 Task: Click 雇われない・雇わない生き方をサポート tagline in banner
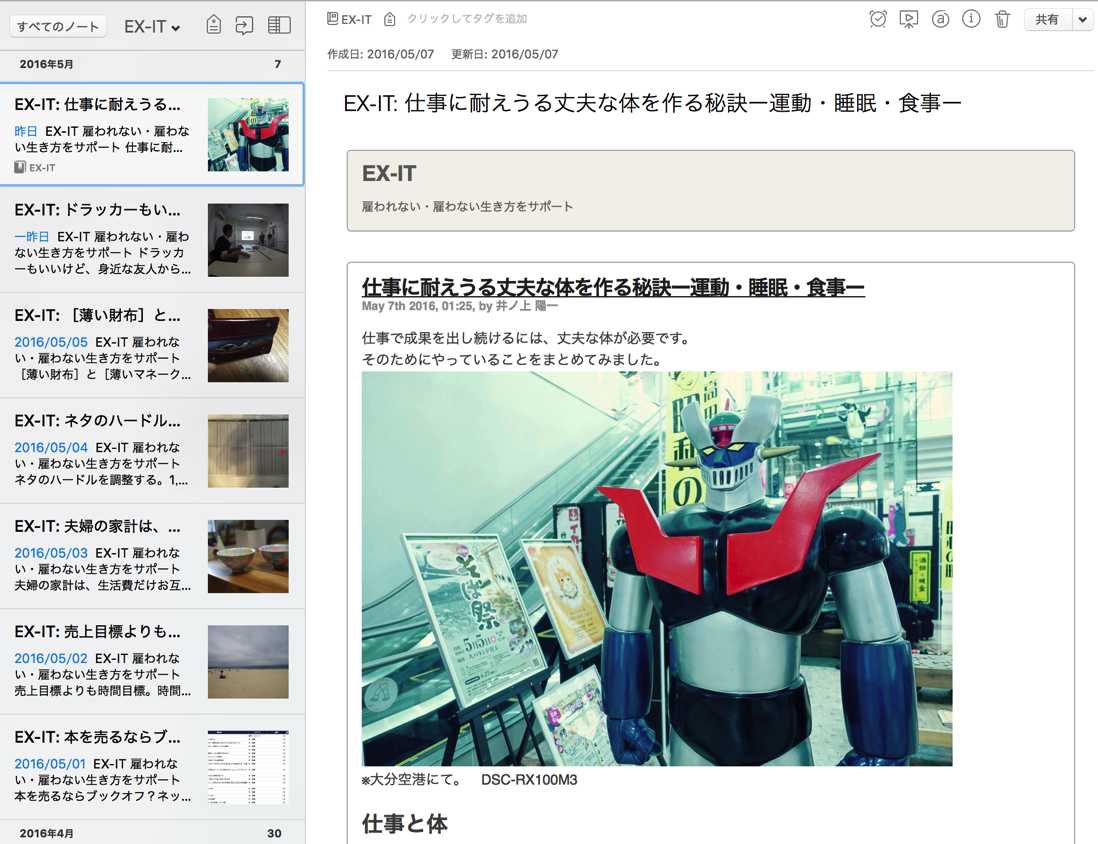468,207
